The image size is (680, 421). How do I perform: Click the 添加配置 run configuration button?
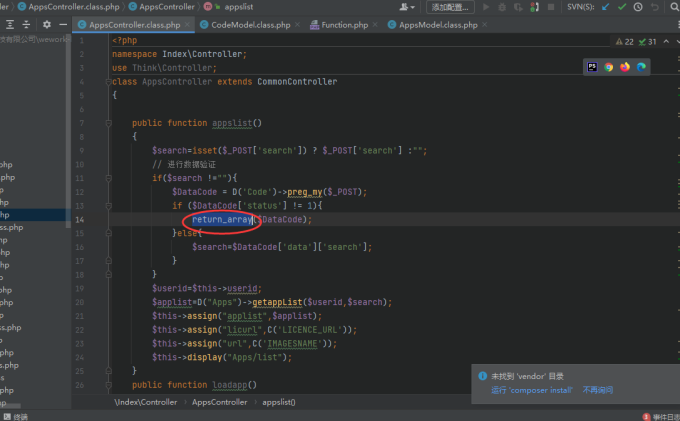click(x=450, y=7)
